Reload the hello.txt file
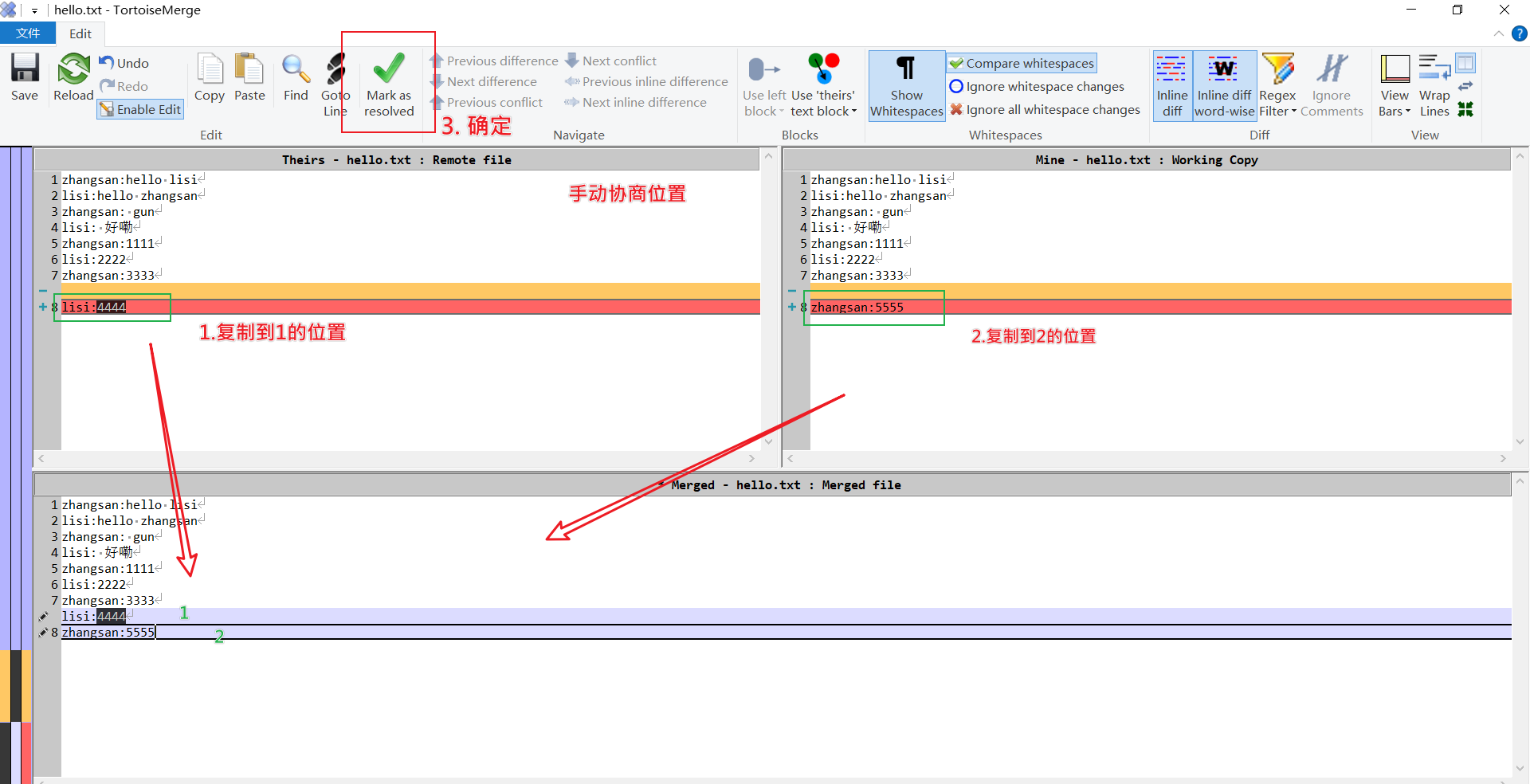Viewport: 1530px width, 784px height. (x=73, y=80)
